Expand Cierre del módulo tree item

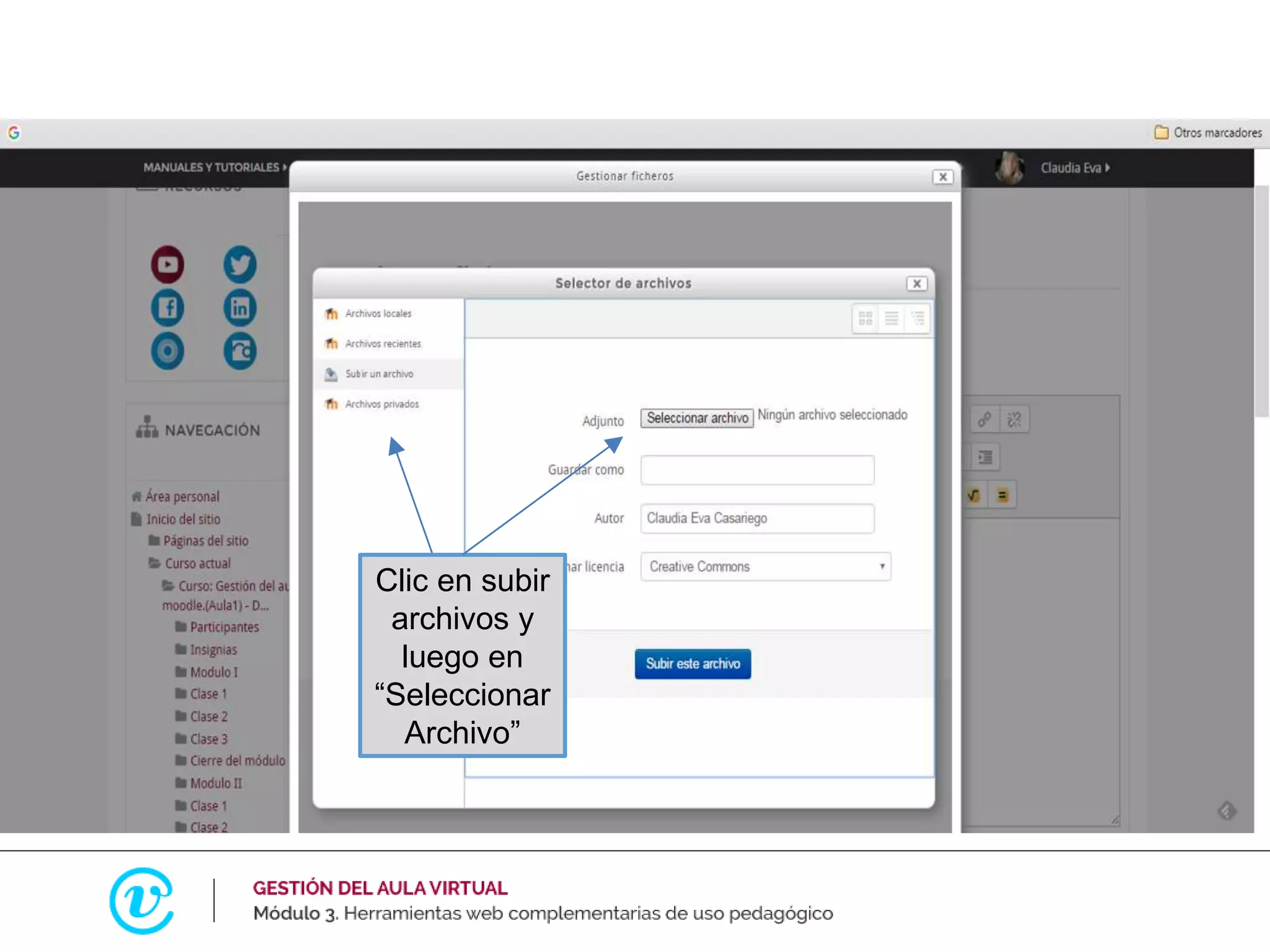237,760
